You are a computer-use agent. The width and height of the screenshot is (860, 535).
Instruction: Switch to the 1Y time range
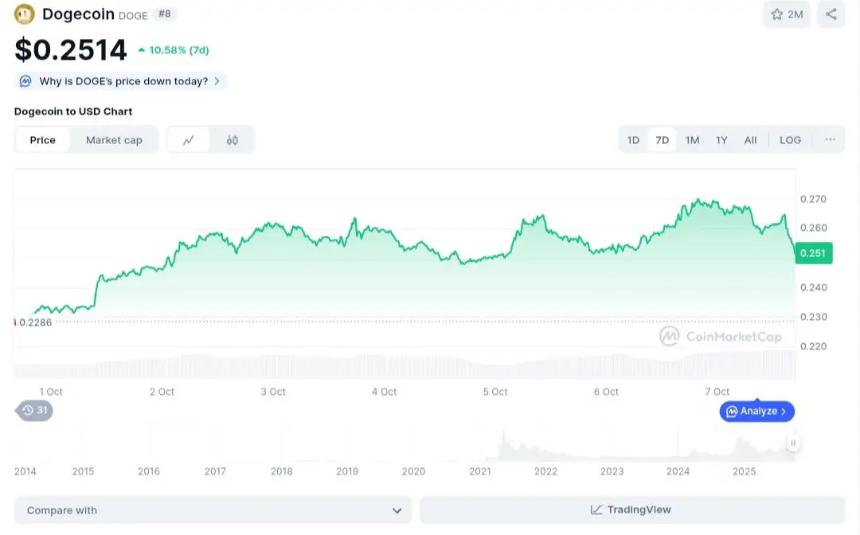(x=721, y=140)
